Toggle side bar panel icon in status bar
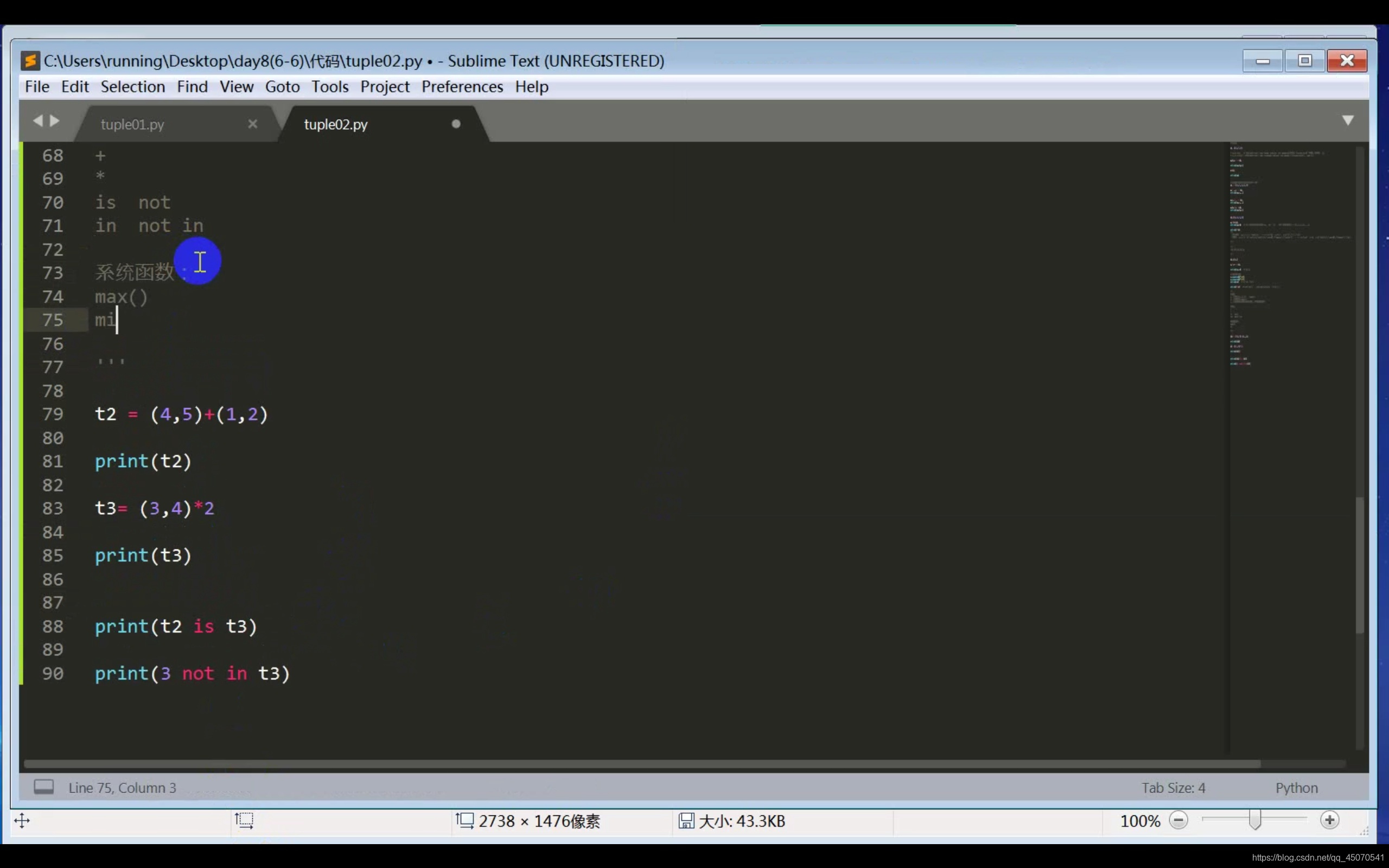The image size is (1389, 868). 43,787
